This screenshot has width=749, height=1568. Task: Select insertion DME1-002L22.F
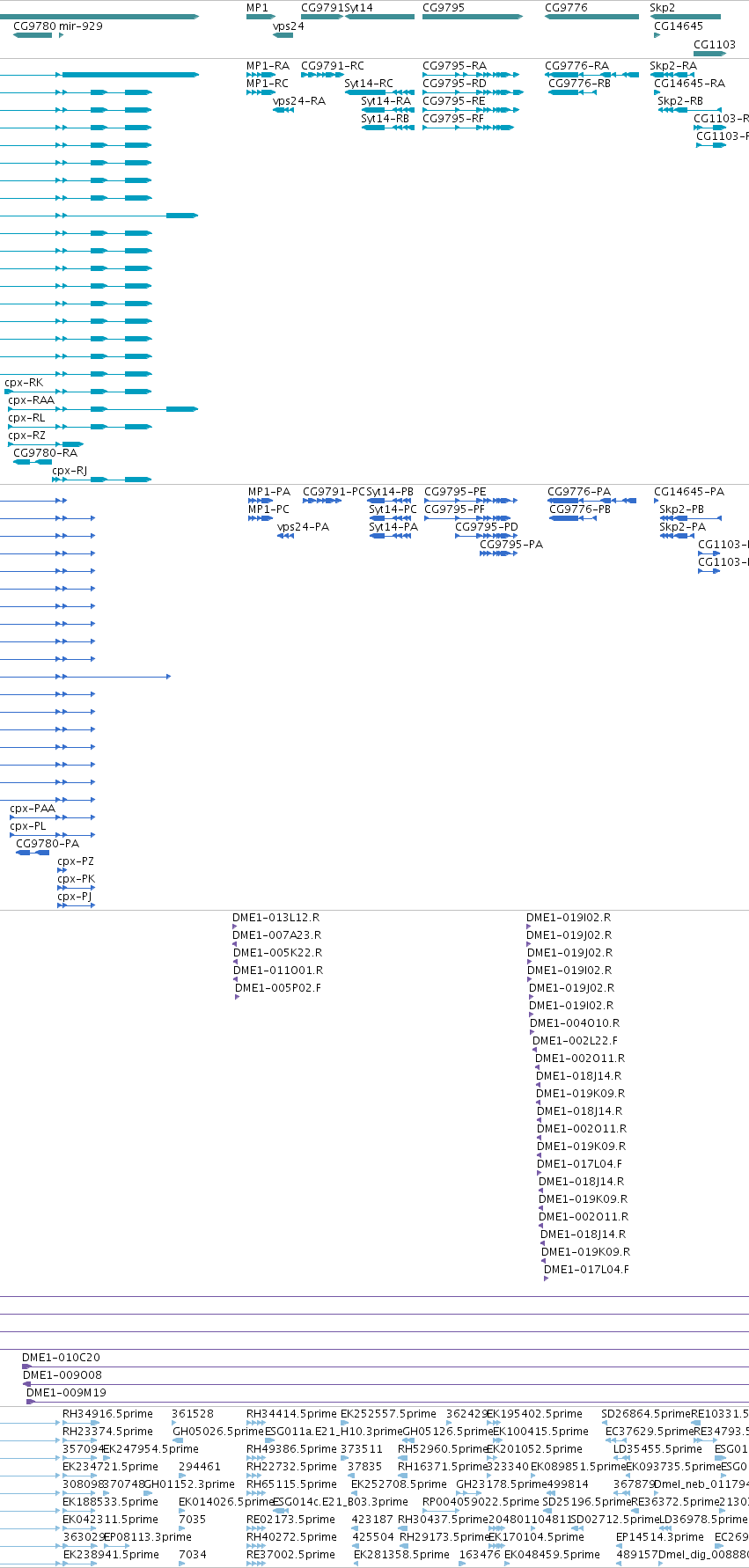(576, 1041)
